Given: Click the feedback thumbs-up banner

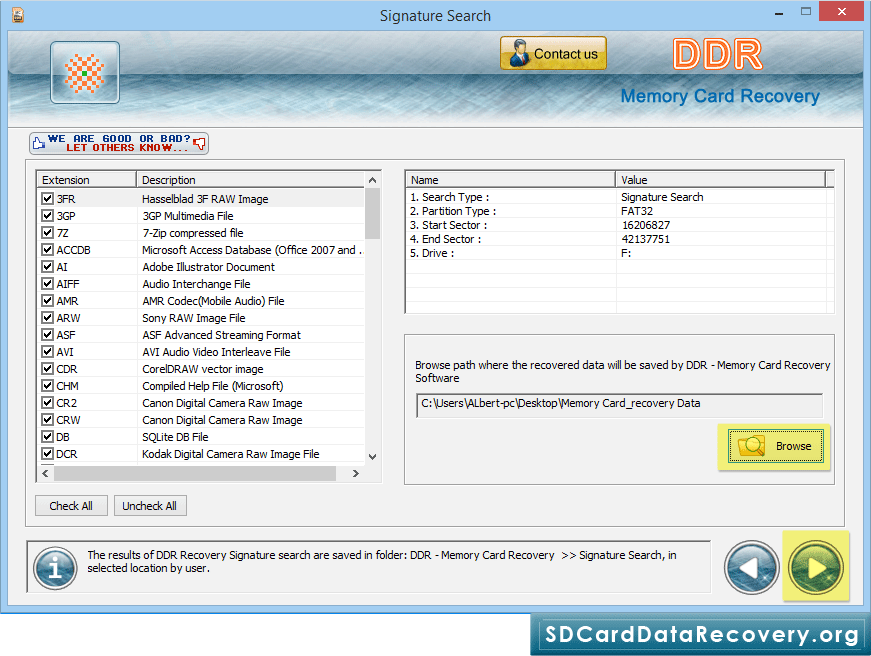Looking at the screenshot, I should (x=119, y=143).
